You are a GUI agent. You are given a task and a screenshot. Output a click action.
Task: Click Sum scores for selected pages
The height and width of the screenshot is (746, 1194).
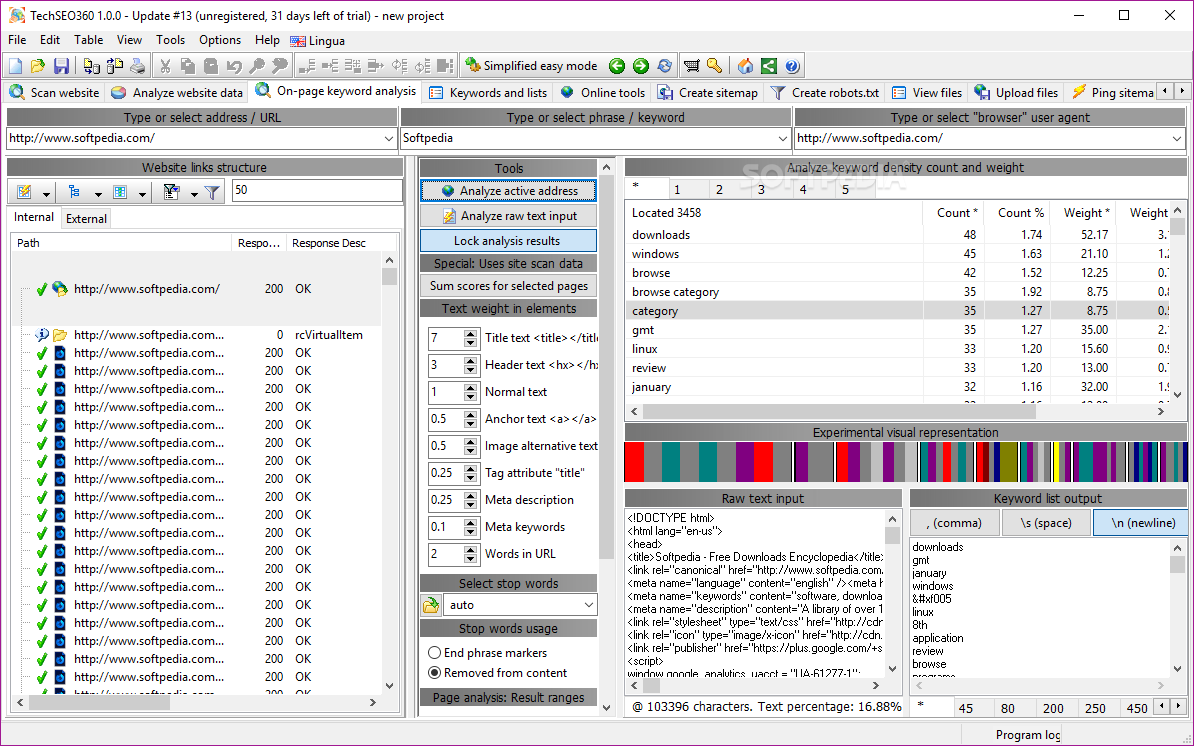coord(508,286)
